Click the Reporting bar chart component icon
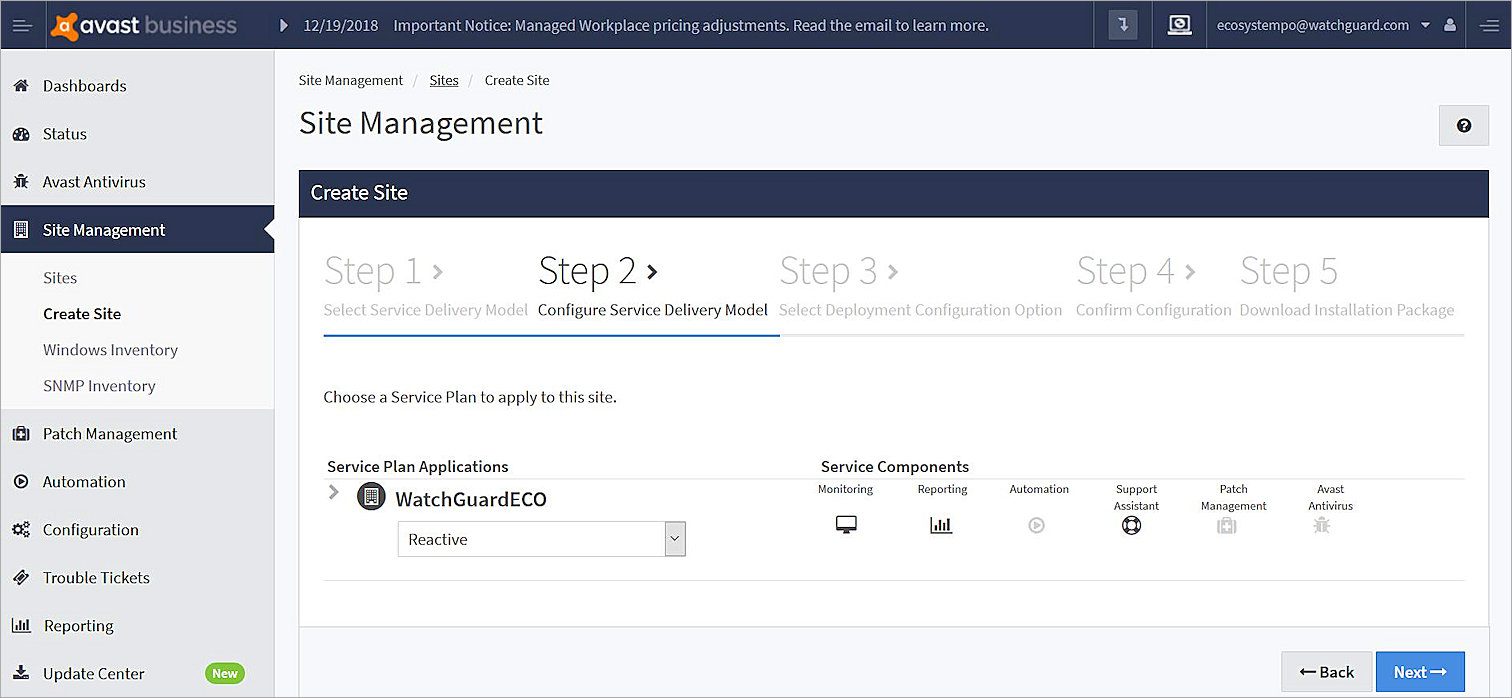The height and width of the screenshot is (698, 1512). (941, 525)
